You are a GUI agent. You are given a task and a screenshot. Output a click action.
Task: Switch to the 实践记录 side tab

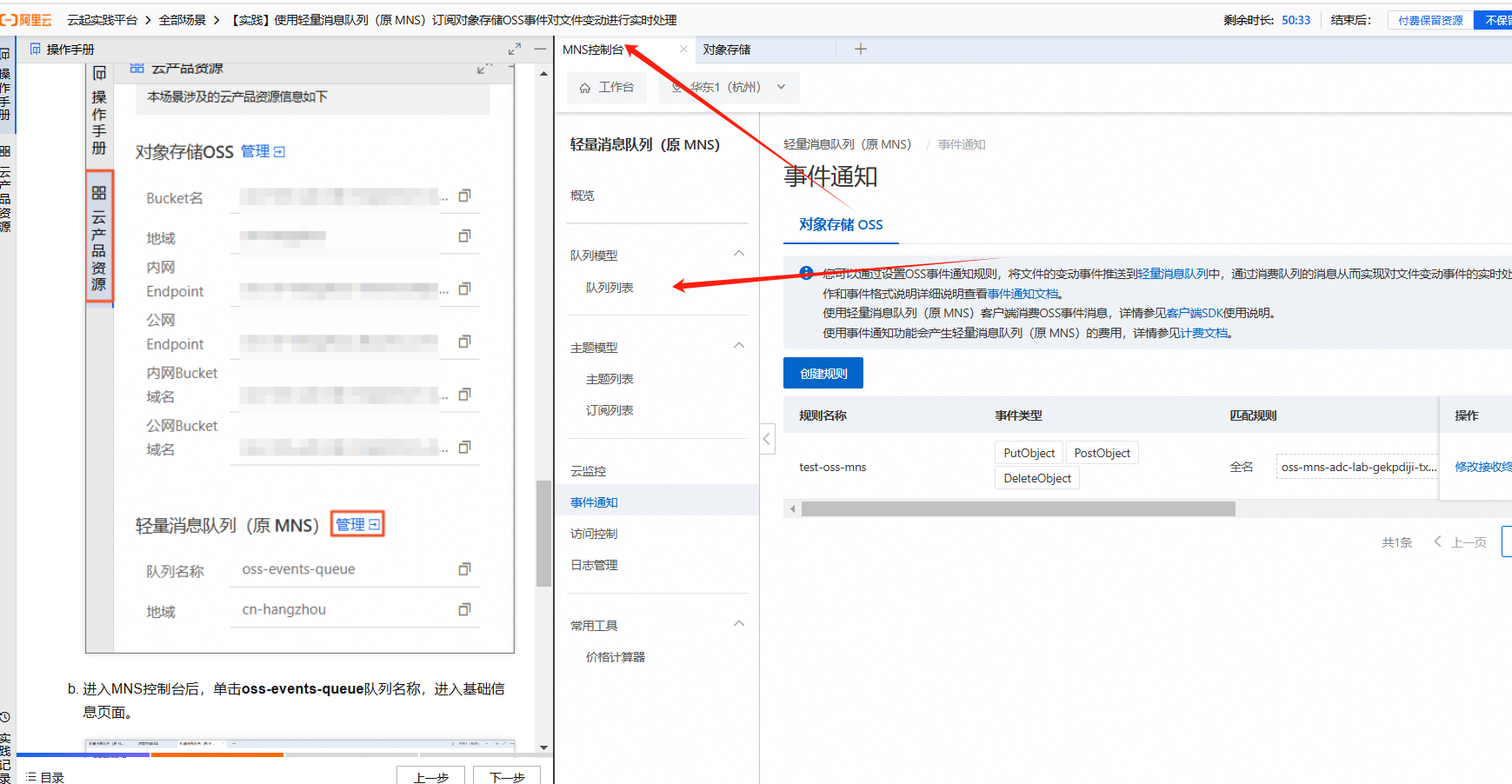[5, 747]
